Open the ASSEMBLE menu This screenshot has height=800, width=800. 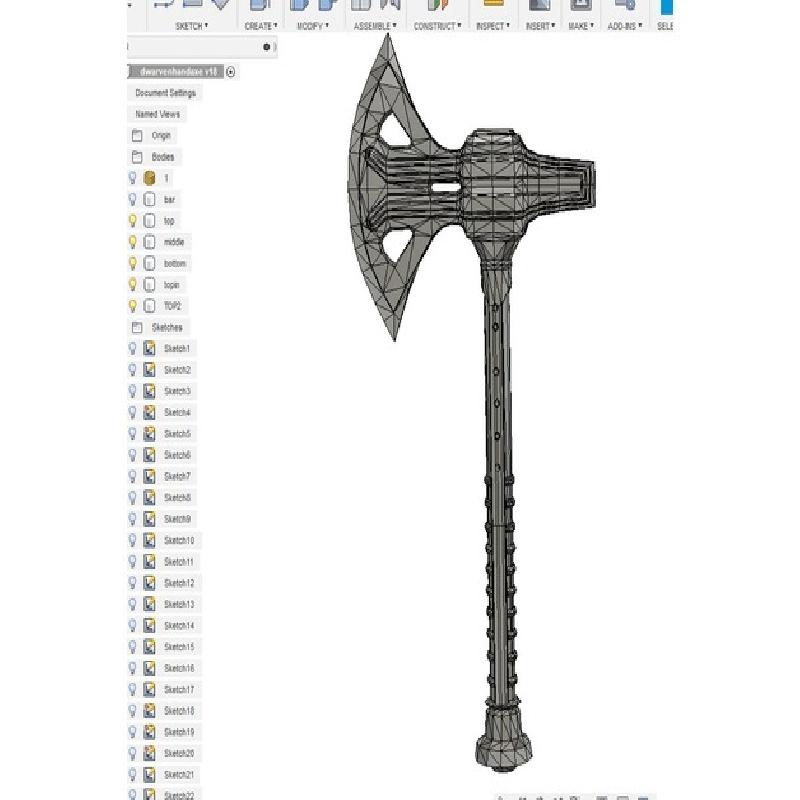[x=375, y=26]
